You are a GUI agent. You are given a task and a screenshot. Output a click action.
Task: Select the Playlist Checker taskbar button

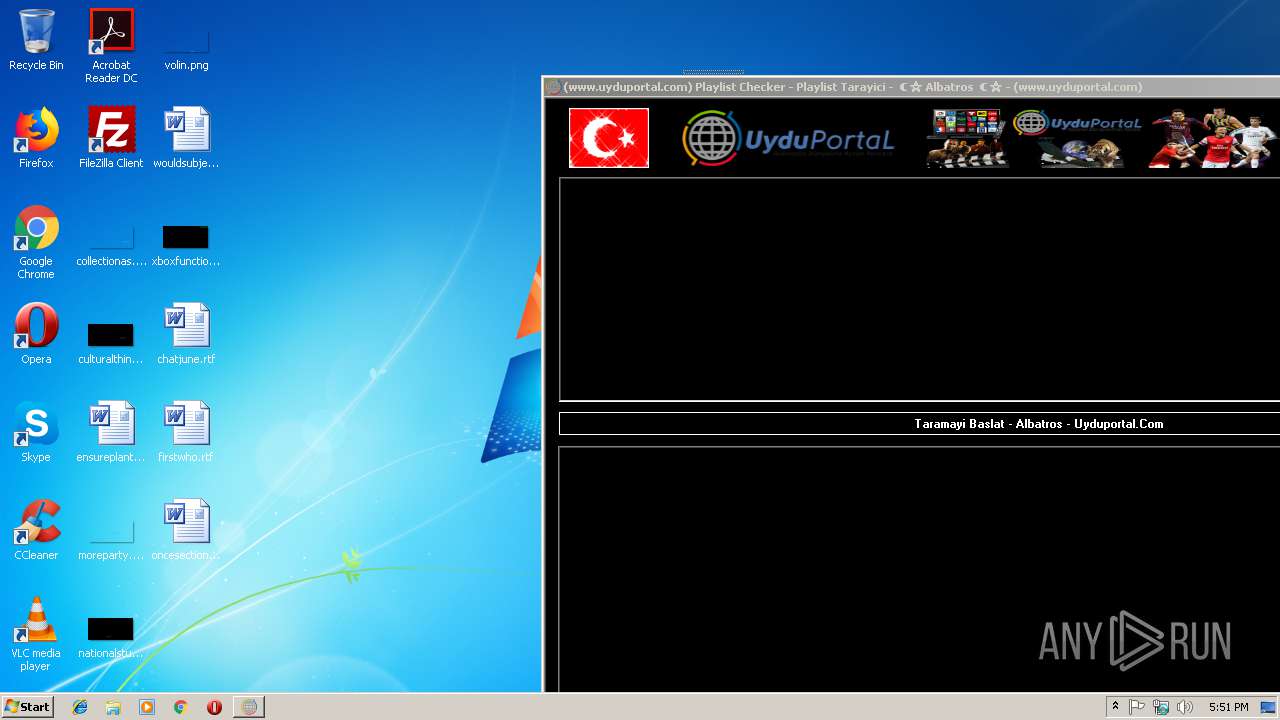249,707
